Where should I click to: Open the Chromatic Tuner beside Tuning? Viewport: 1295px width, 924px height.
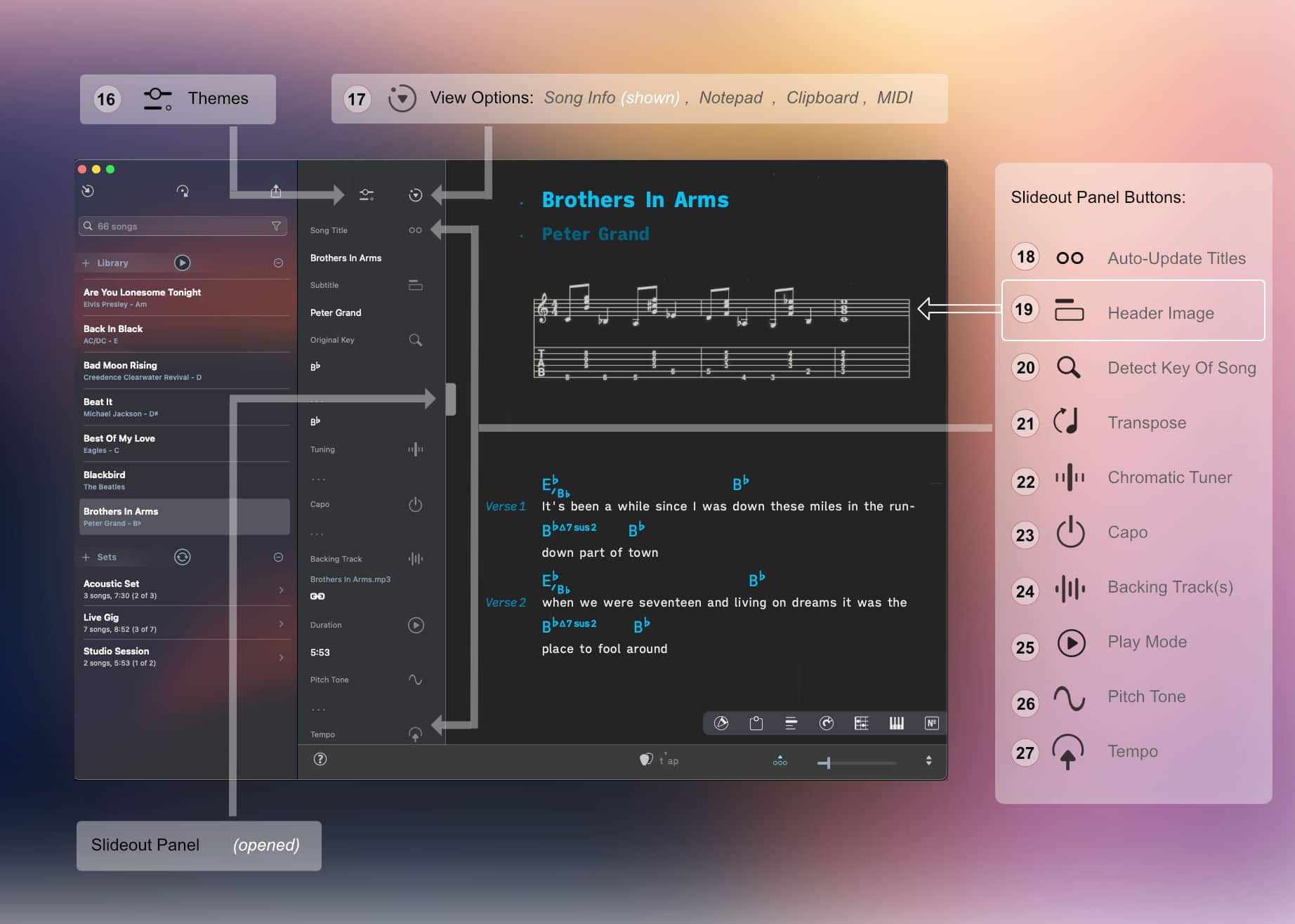(416, 449)
